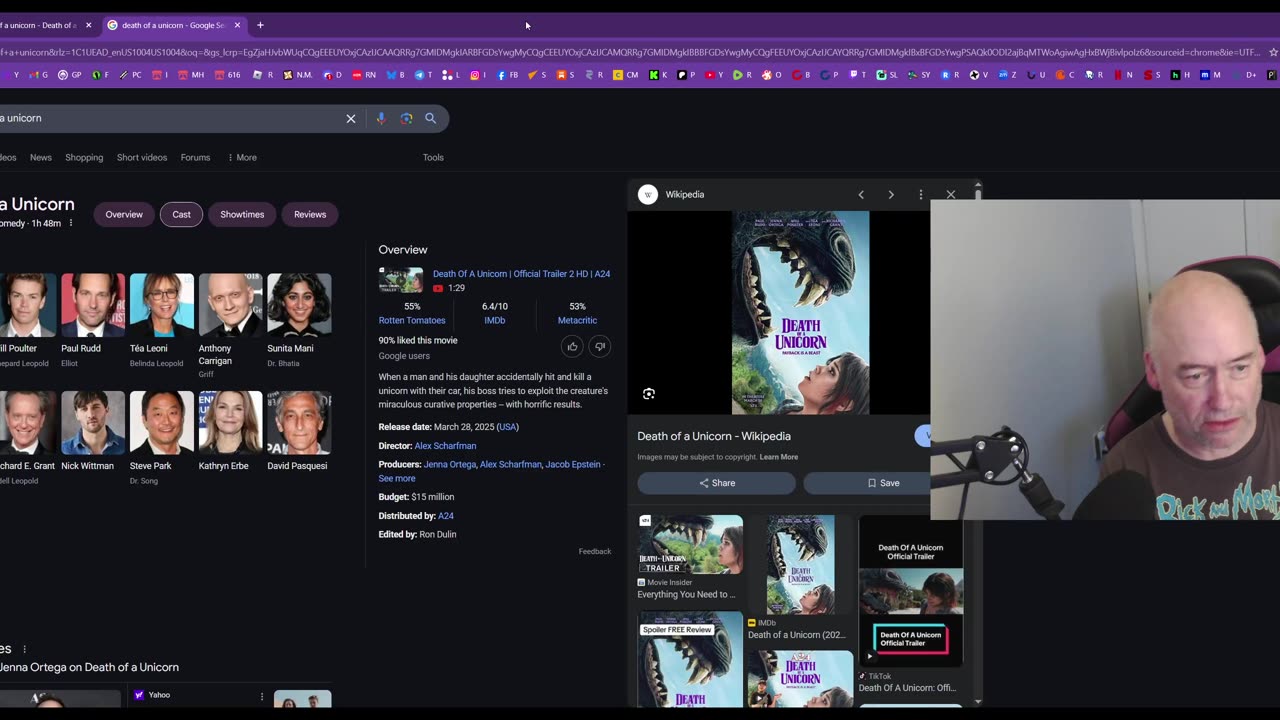Open the MH bookmark
The image size is (1280, 720).
pos(192,74)
